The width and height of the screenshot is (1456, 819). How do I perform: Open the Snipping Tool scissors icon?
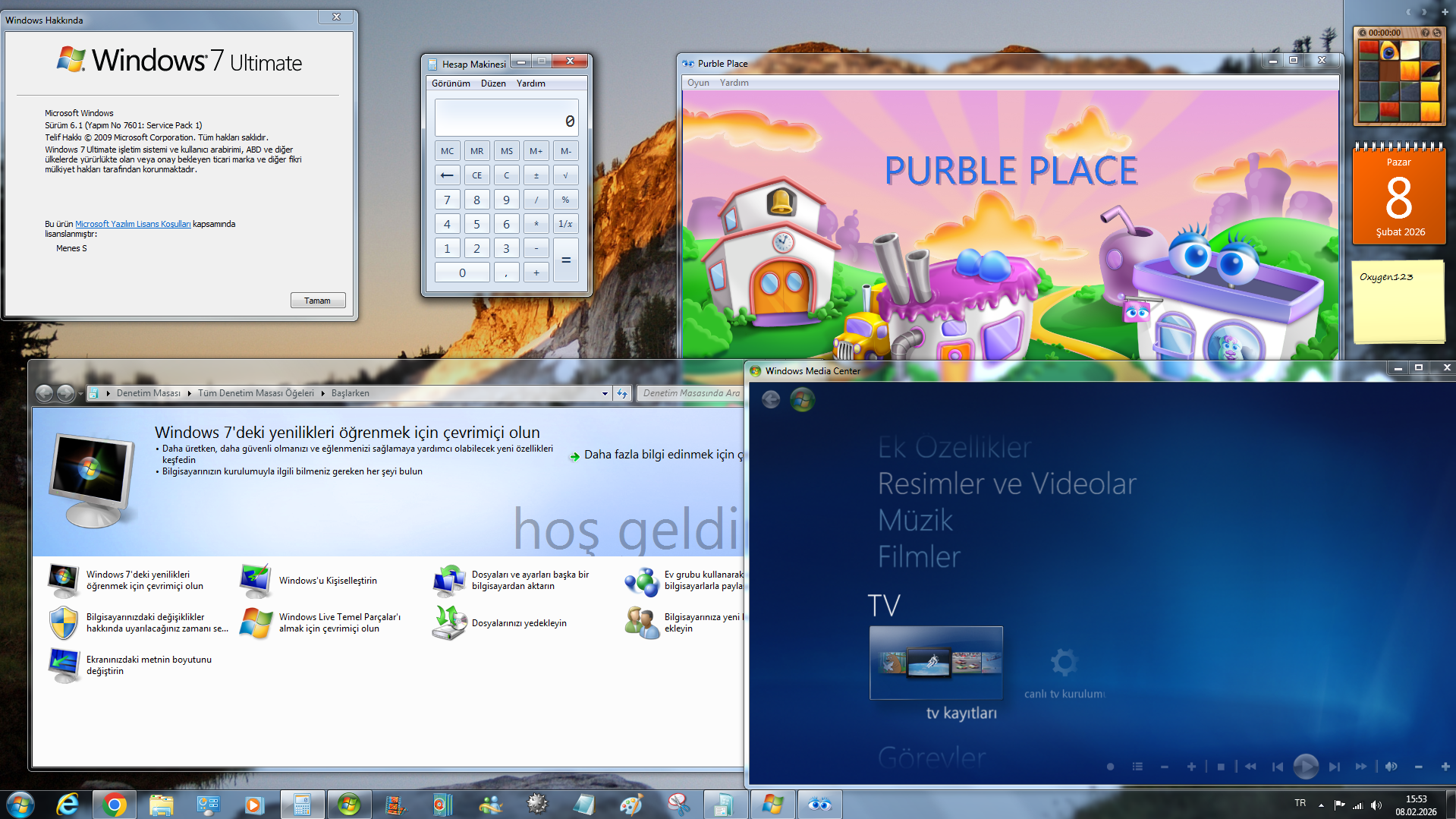[x=678, y=805]
